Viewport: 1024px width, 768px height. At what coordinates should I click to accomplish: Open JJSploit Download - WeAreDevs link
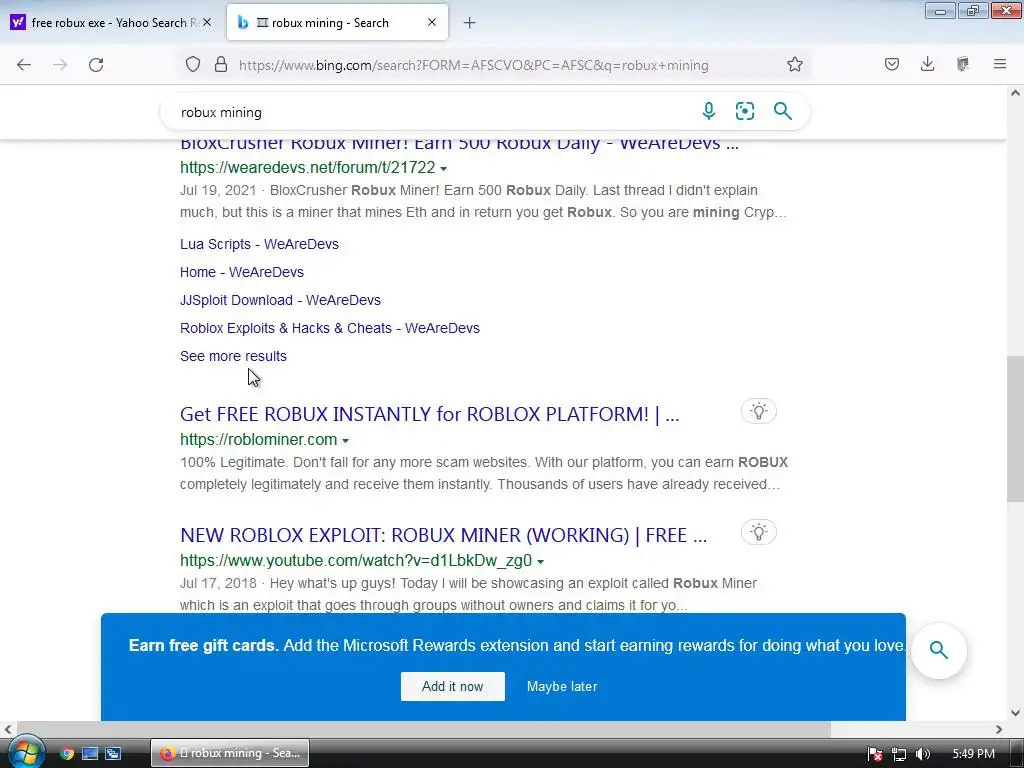(280, 300)
